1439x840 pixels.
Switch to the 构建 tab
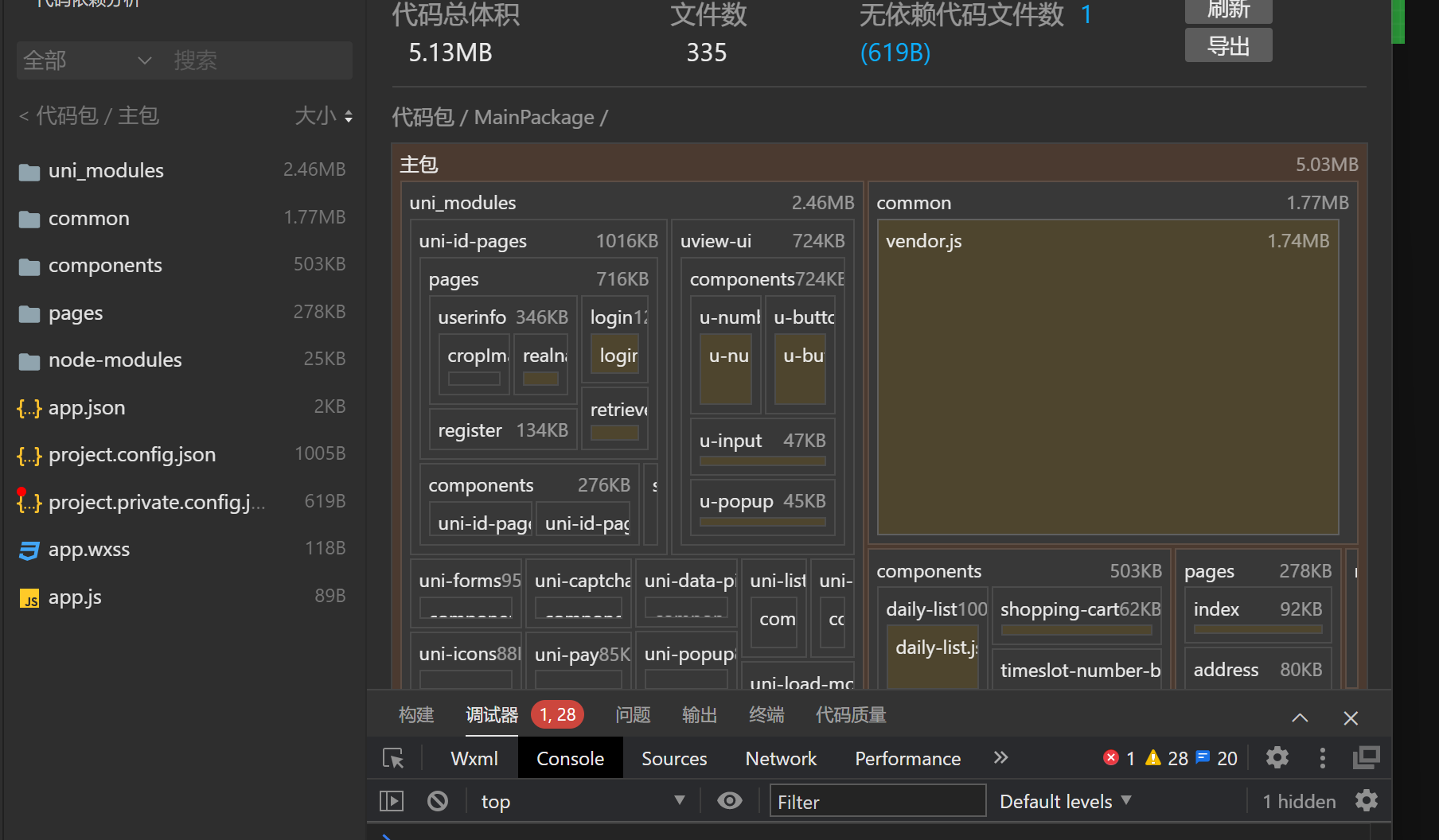click(416, 715)
